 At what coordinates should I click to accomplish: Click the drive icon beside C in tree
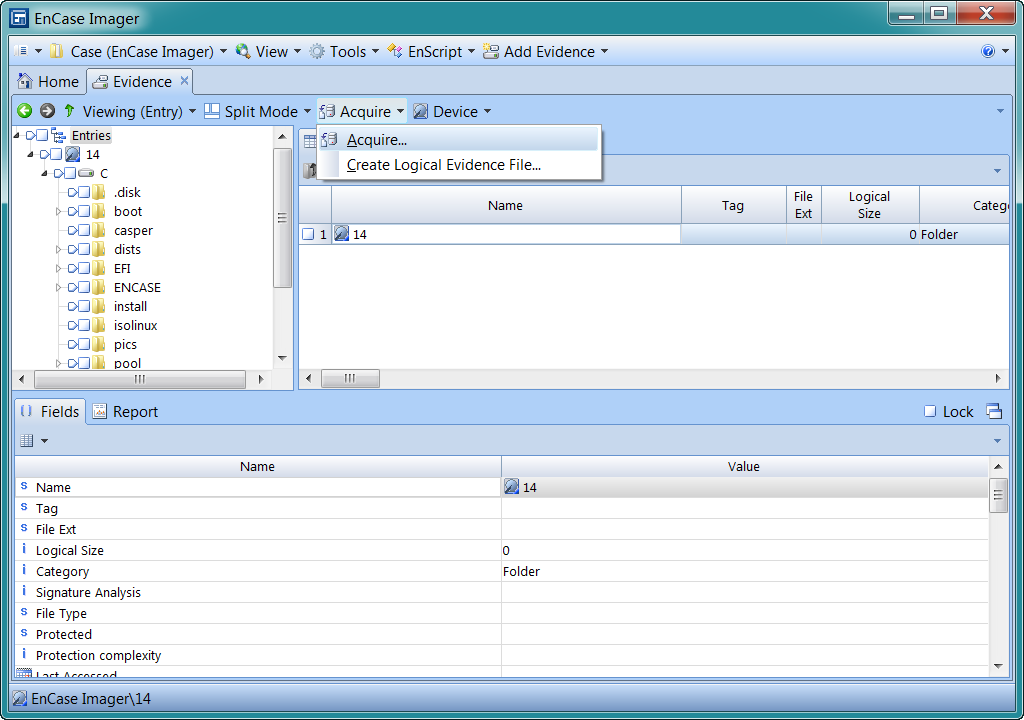point(86,173)
